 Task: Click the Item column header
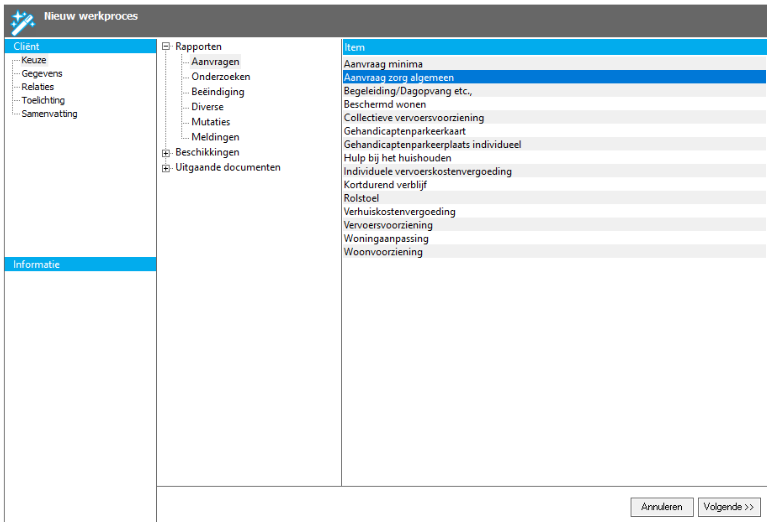tap(554, 47)
